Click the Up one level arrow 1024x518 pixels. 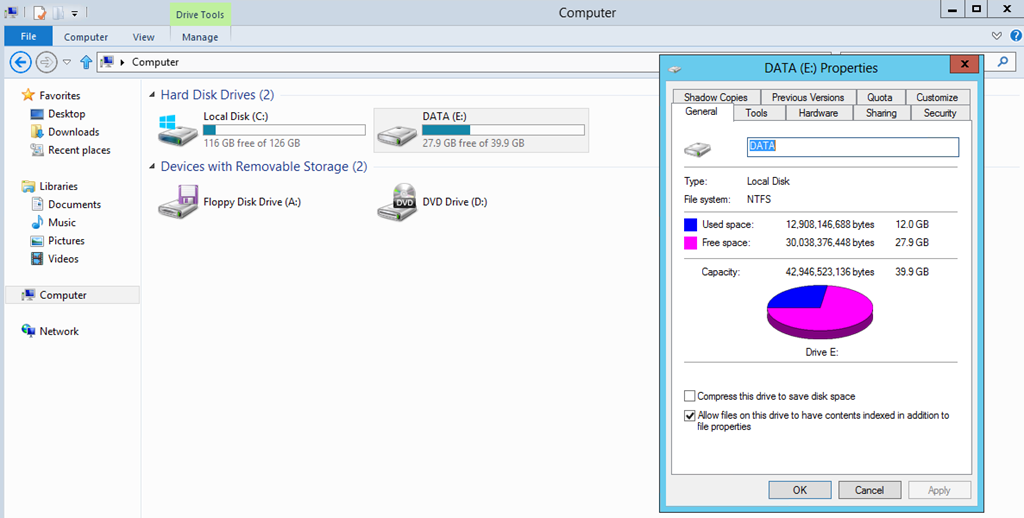click(86, 62)
